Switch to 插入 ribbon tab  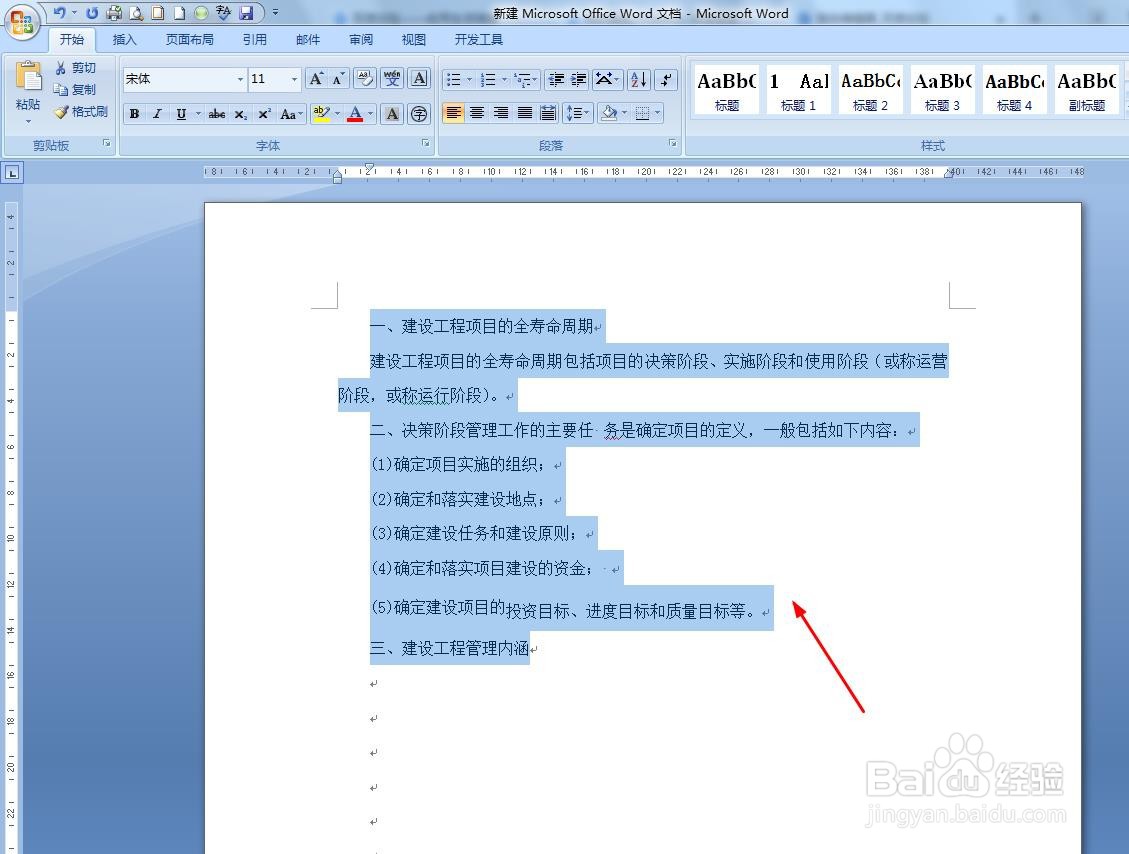(124, 40)
